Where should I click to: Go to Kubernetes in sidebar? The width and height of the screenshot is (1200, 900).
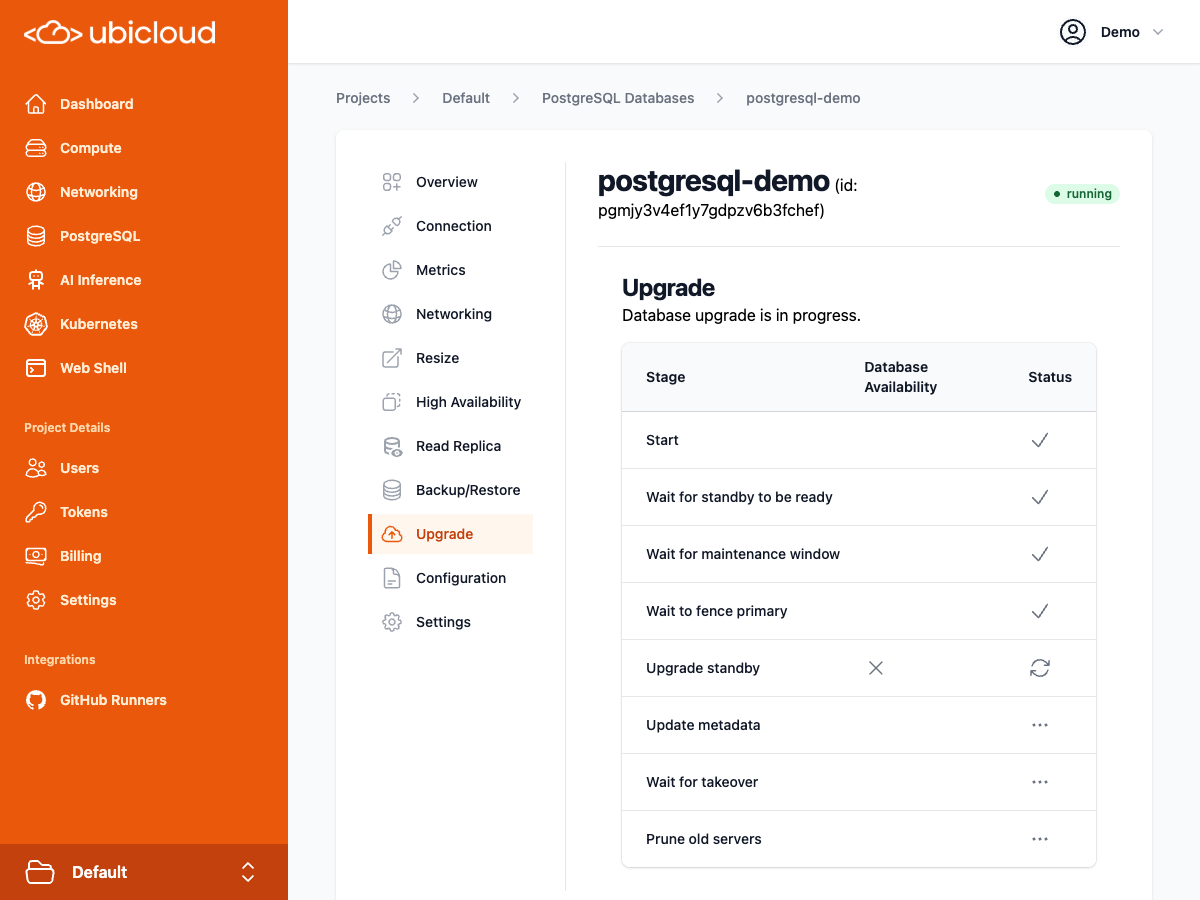pos(144,324)
